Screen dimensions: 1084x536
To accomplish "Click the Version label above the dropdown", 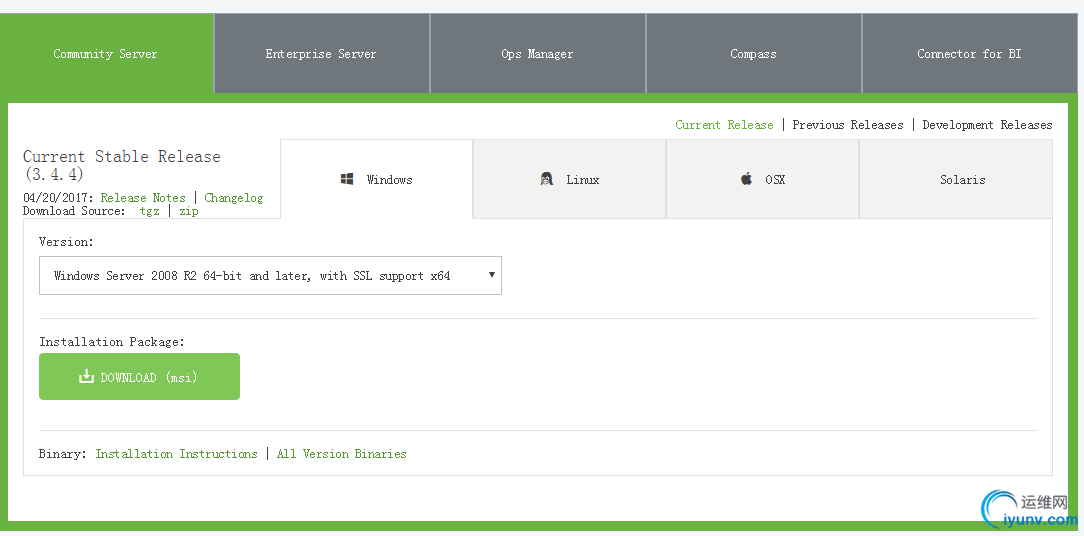I will coord(66,242).
